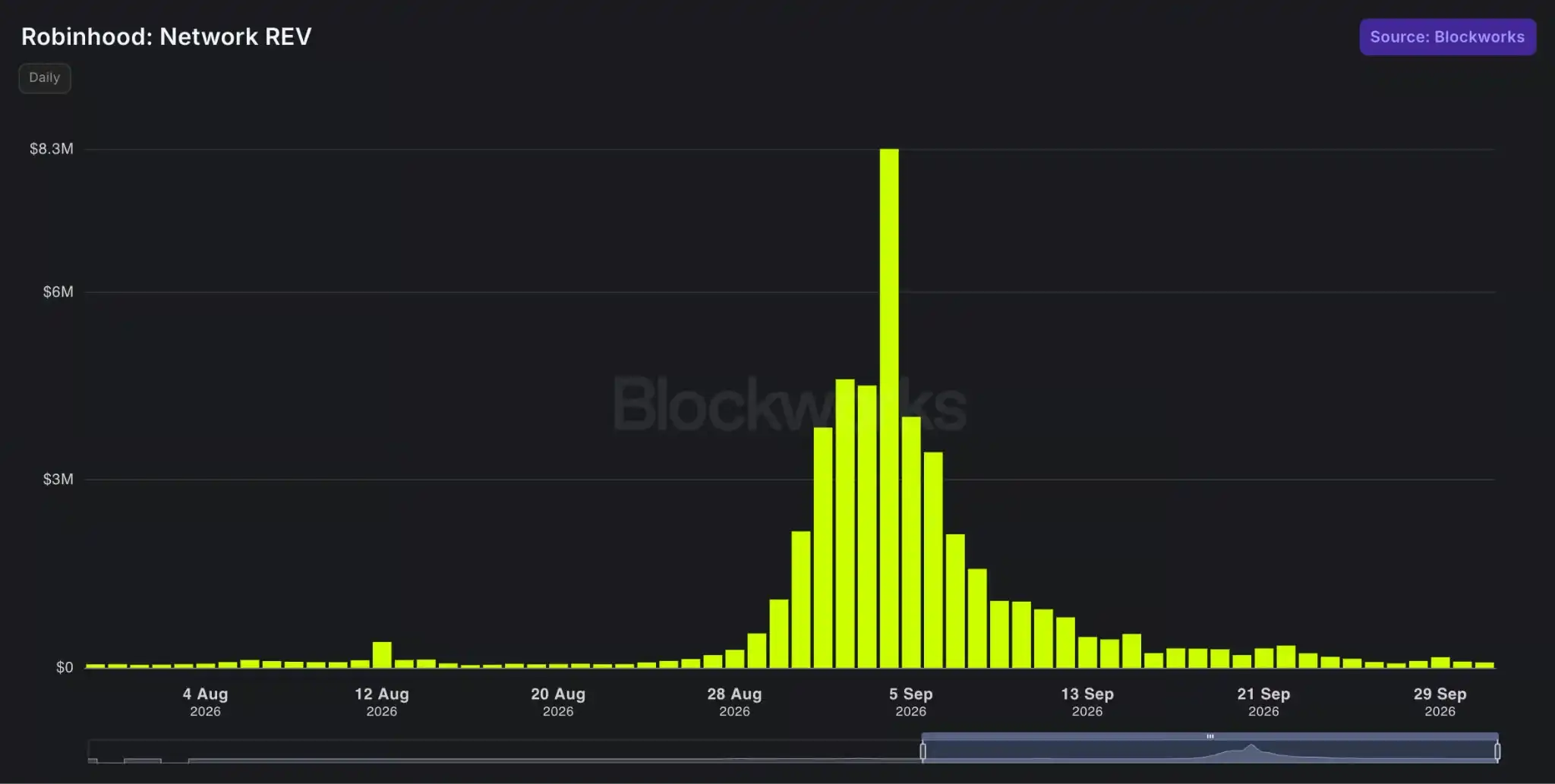Click the 12 Aug 2026 axis label

tap(382, 701)
